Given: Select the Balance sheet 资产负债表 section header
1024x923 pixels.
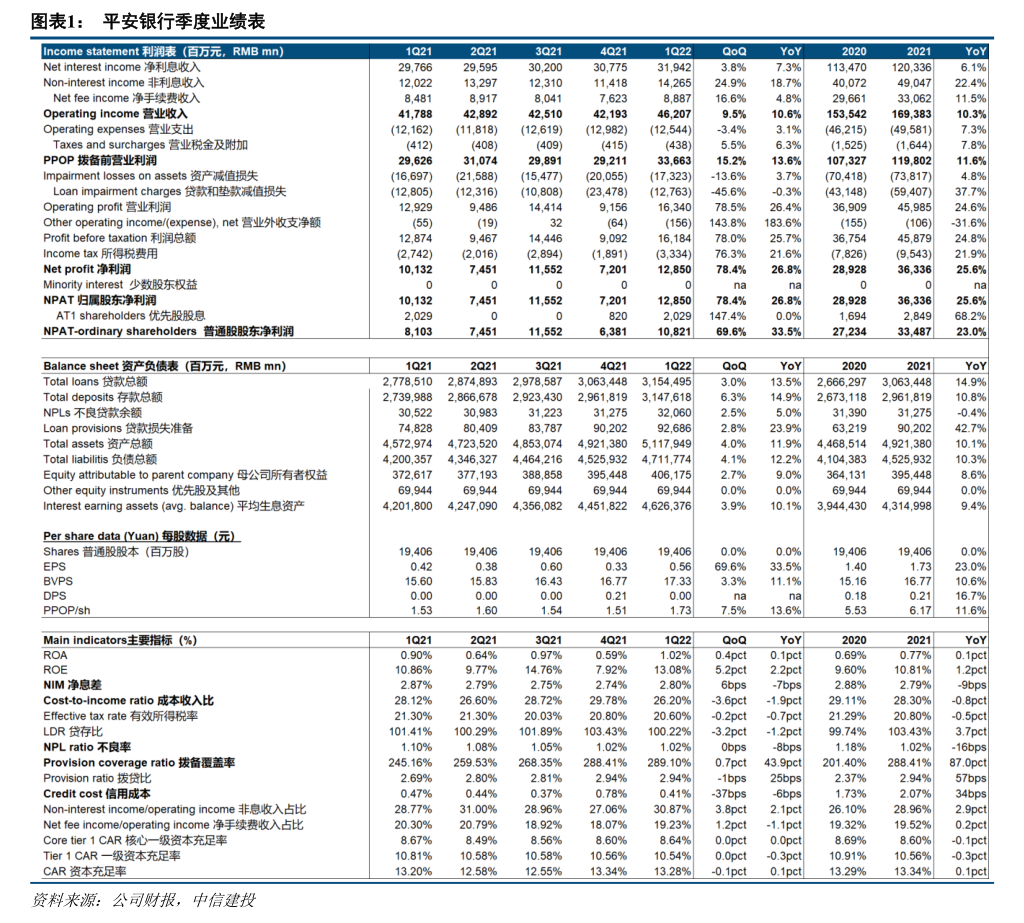Looking at the screenshot, I should coord(164,366).
